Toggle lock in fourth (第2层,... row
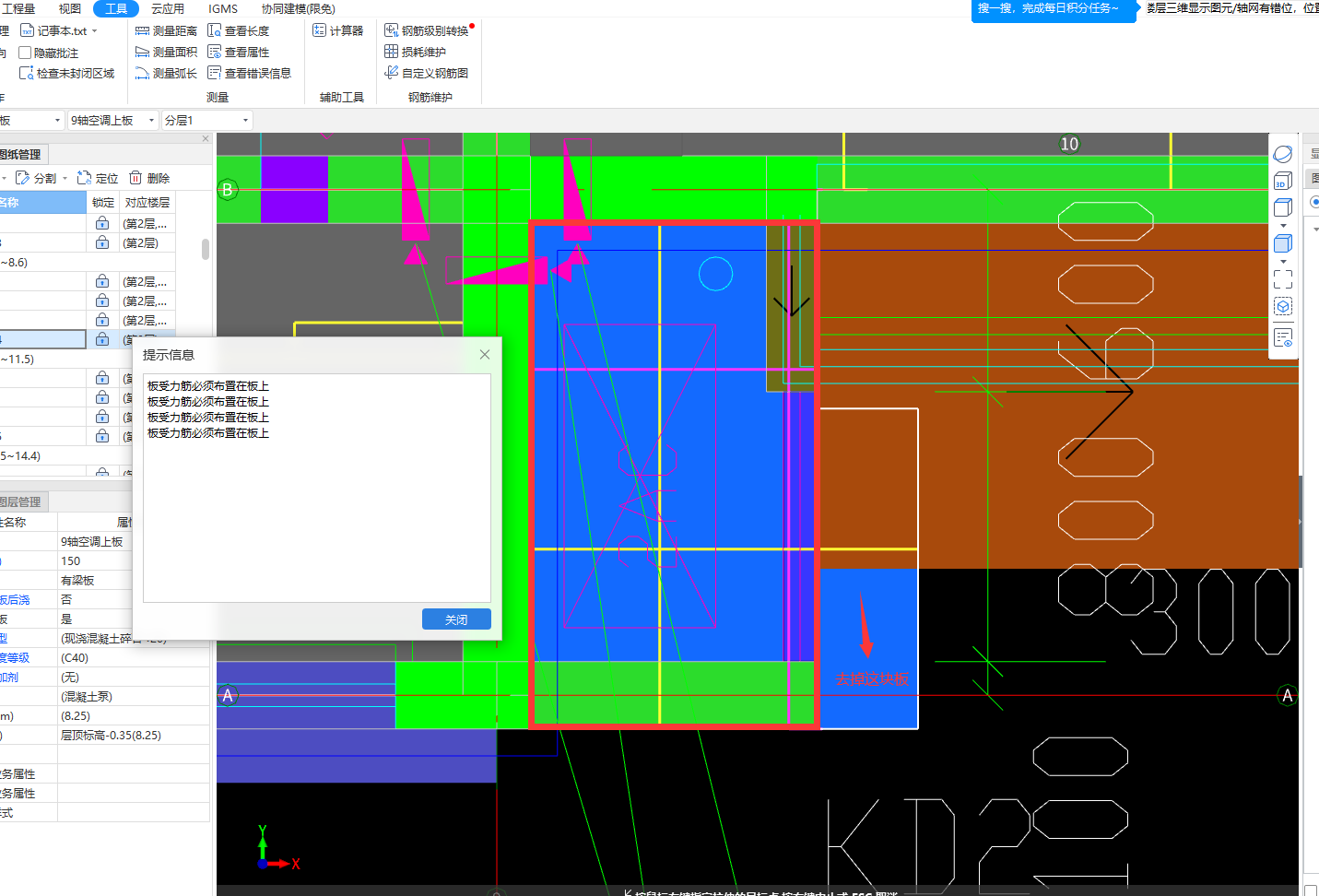1319x896 pixels. click(x=102, y=301)
